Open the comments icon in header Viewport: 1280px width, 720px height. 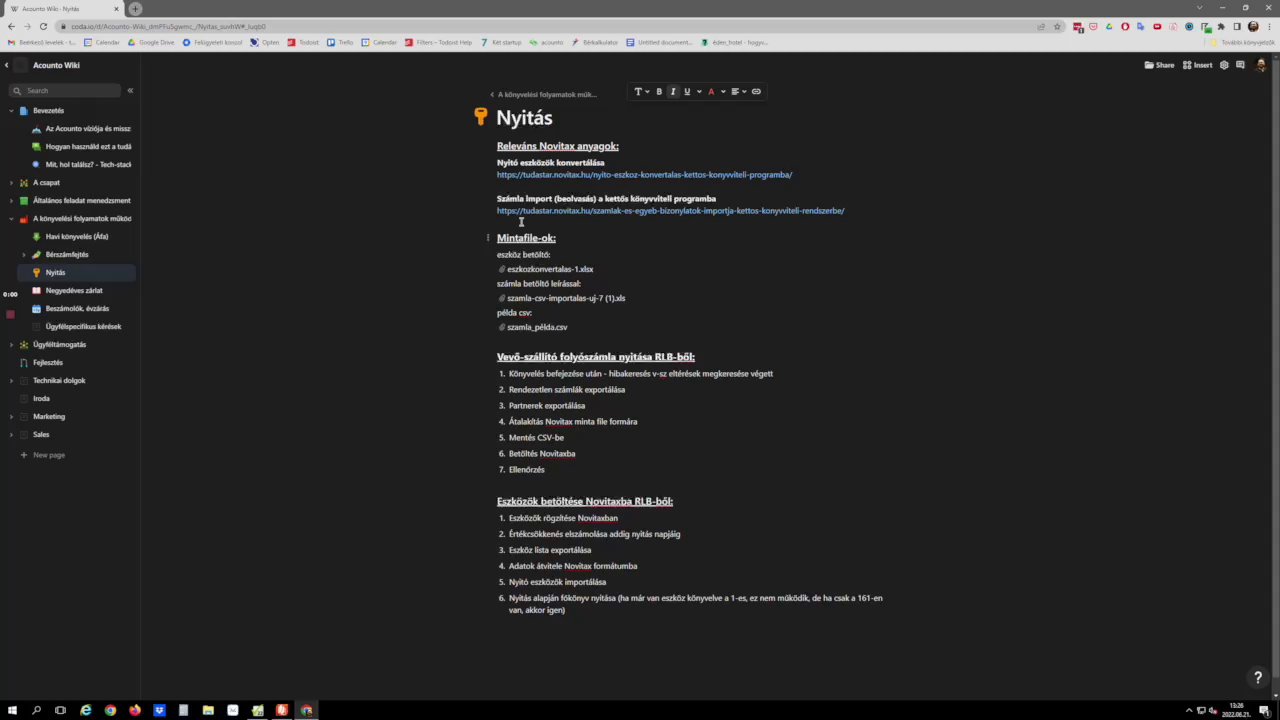[1241, 65]
